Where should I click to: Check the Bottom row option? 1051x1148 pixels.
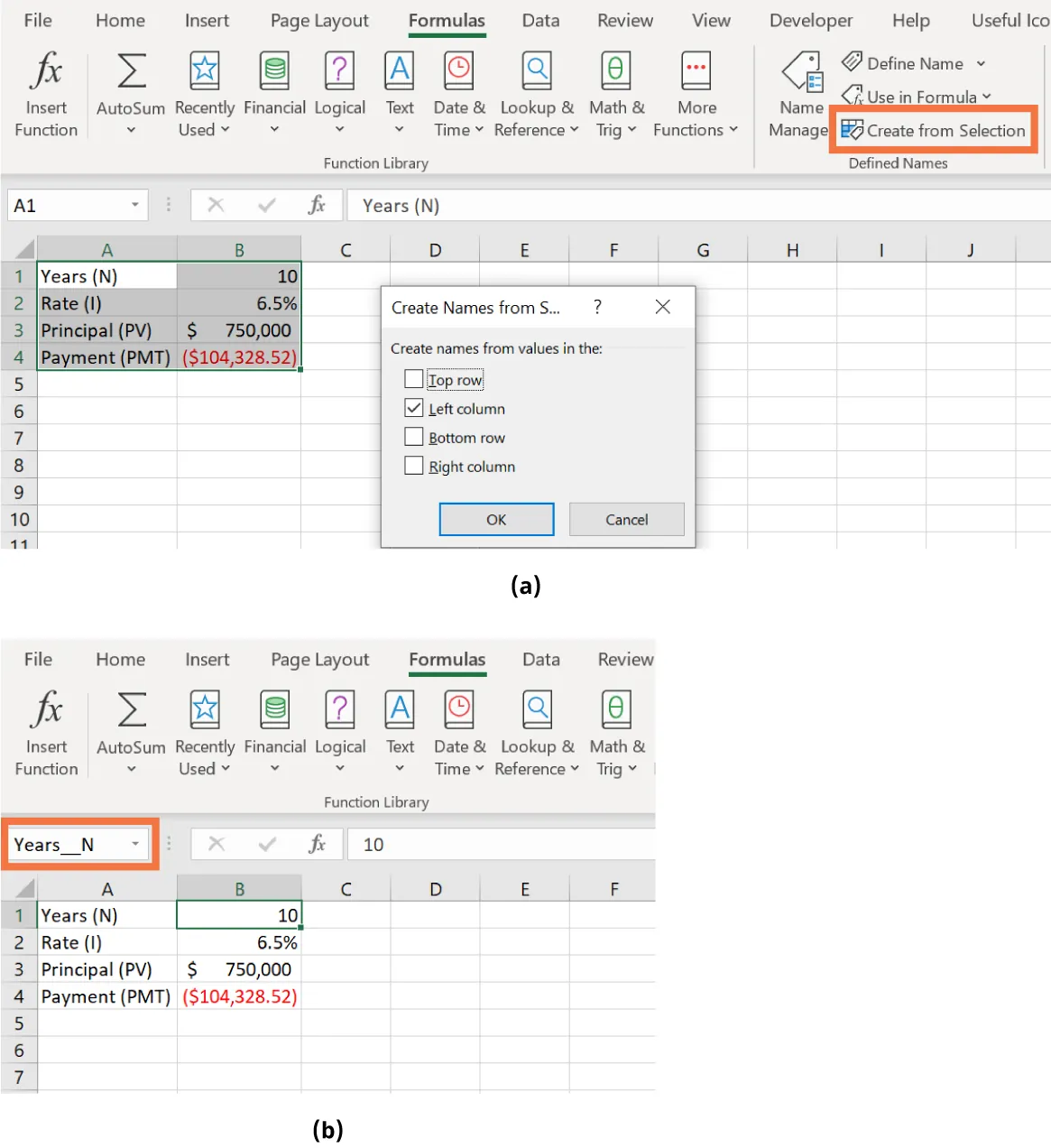pyautogui.click(x=414, y=437)
